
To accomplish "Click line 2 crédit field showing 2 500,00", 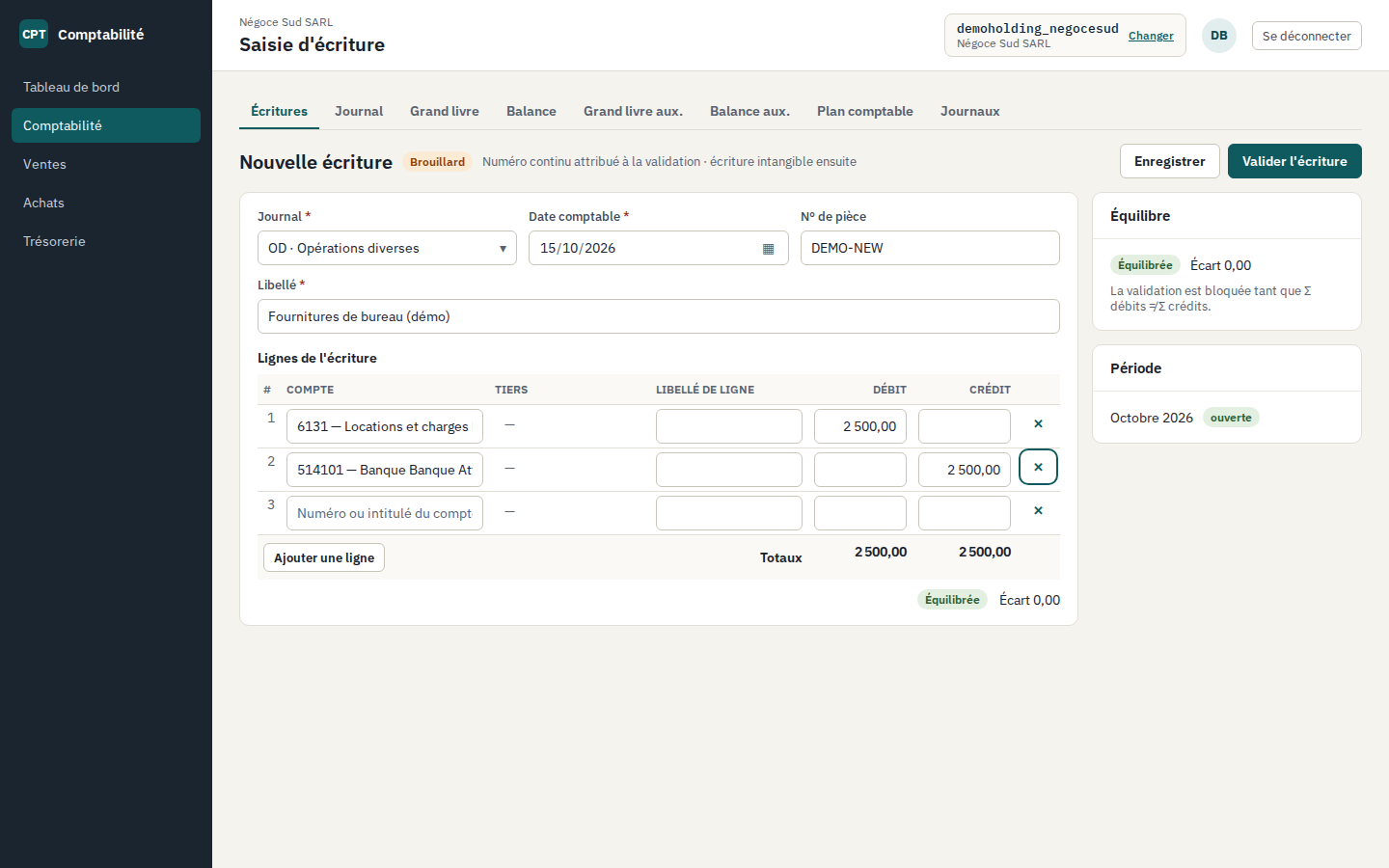I will 965,470.
